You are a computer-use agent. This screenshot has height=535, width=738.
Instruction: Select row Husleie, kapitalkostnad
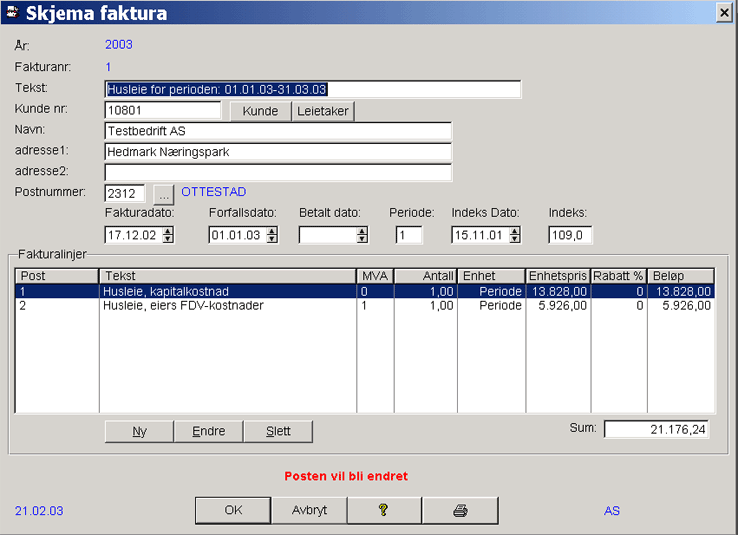tap(365, 291)
